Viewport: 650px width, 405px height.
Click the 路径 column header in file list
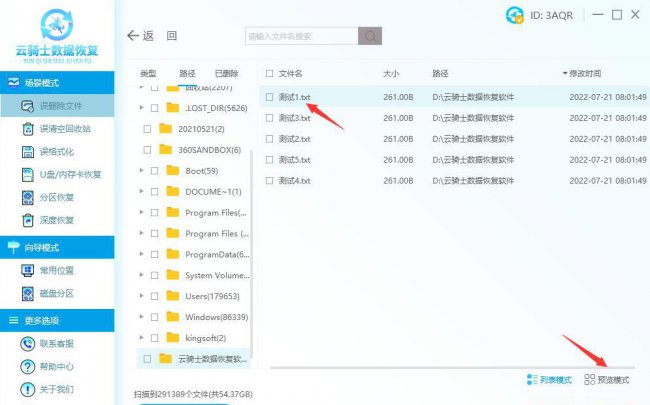click(440, 74)
